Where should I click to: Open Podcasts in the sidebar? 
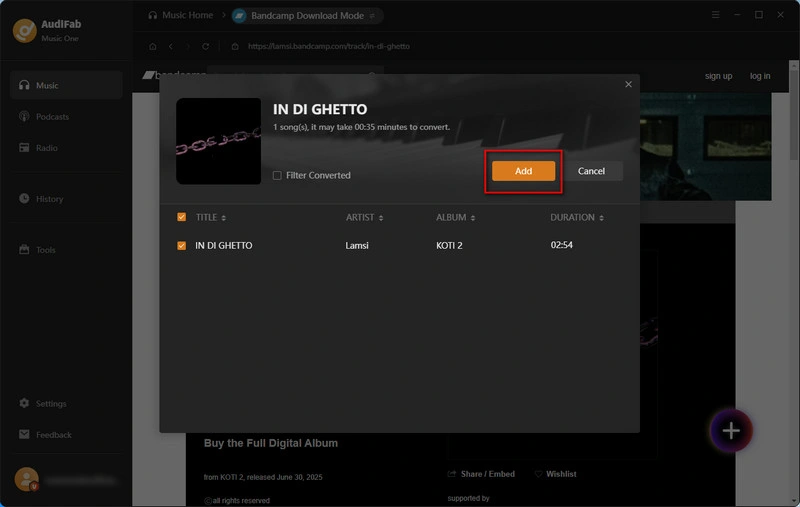pyautogui.click(x=66, y=116)
